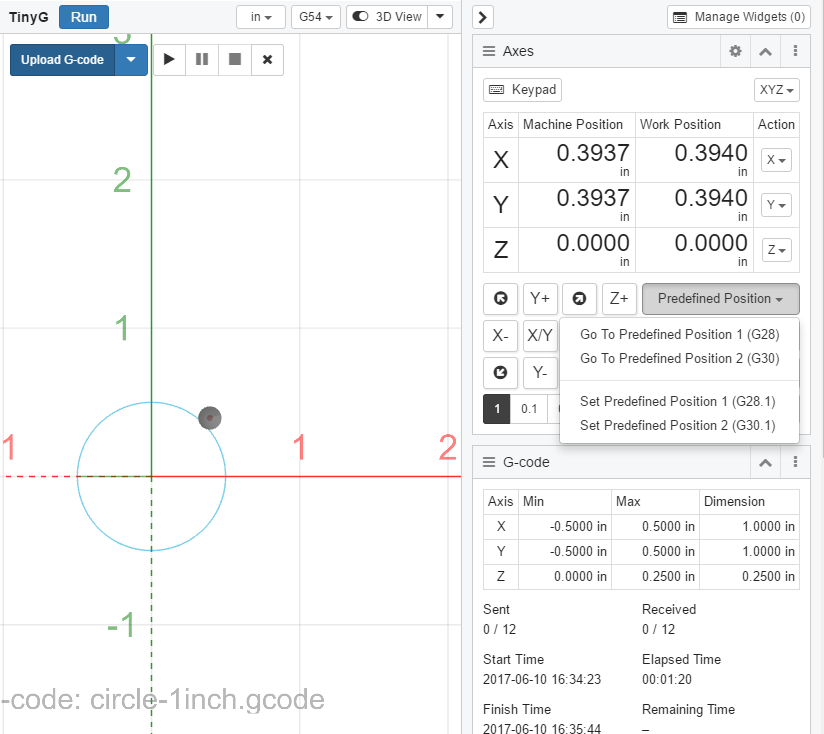Collapse the G-code widget
This screenshot has height=734, width=824.
(765, 462)
